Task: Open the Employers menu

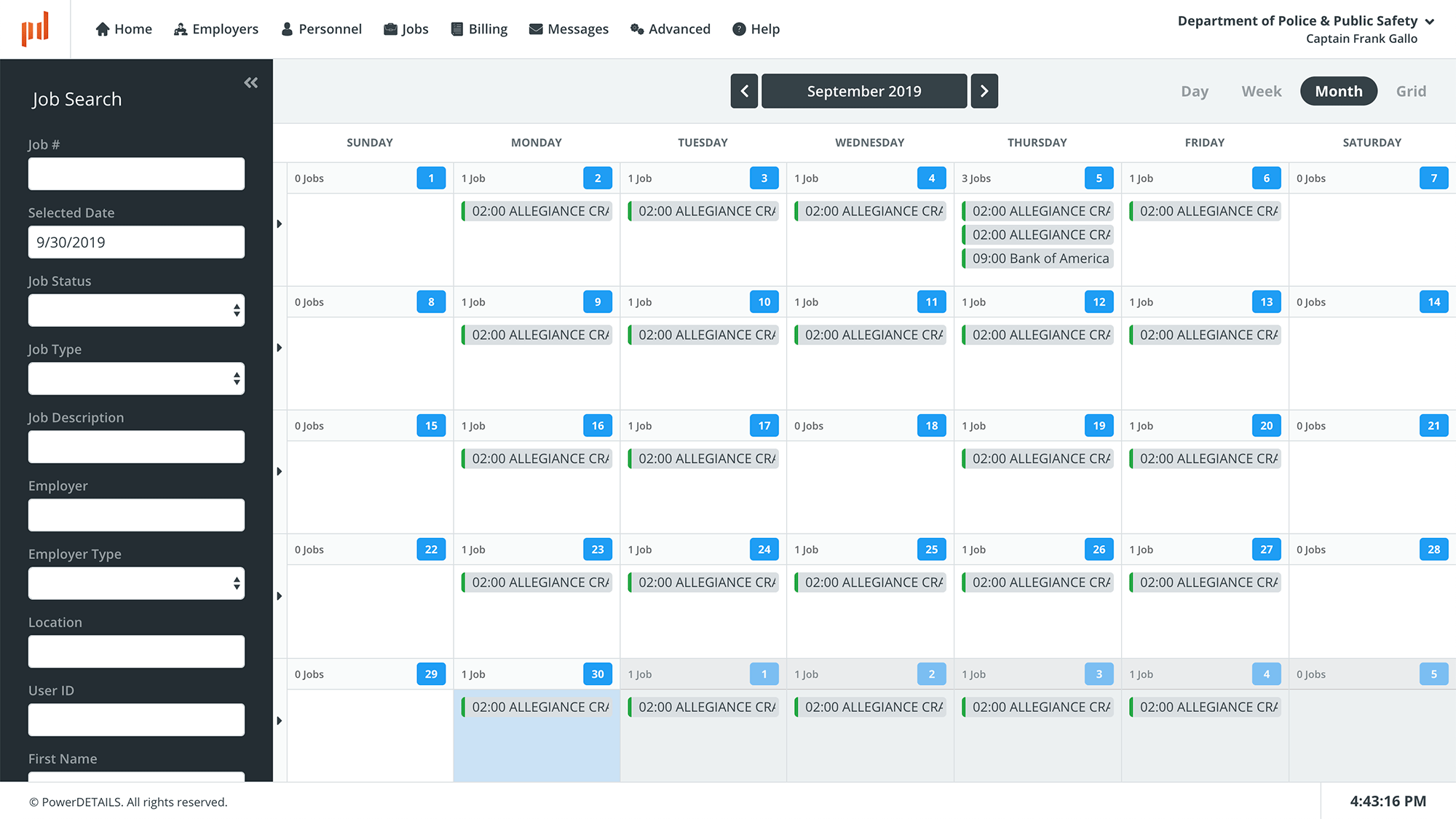Action: click(216, 29)
